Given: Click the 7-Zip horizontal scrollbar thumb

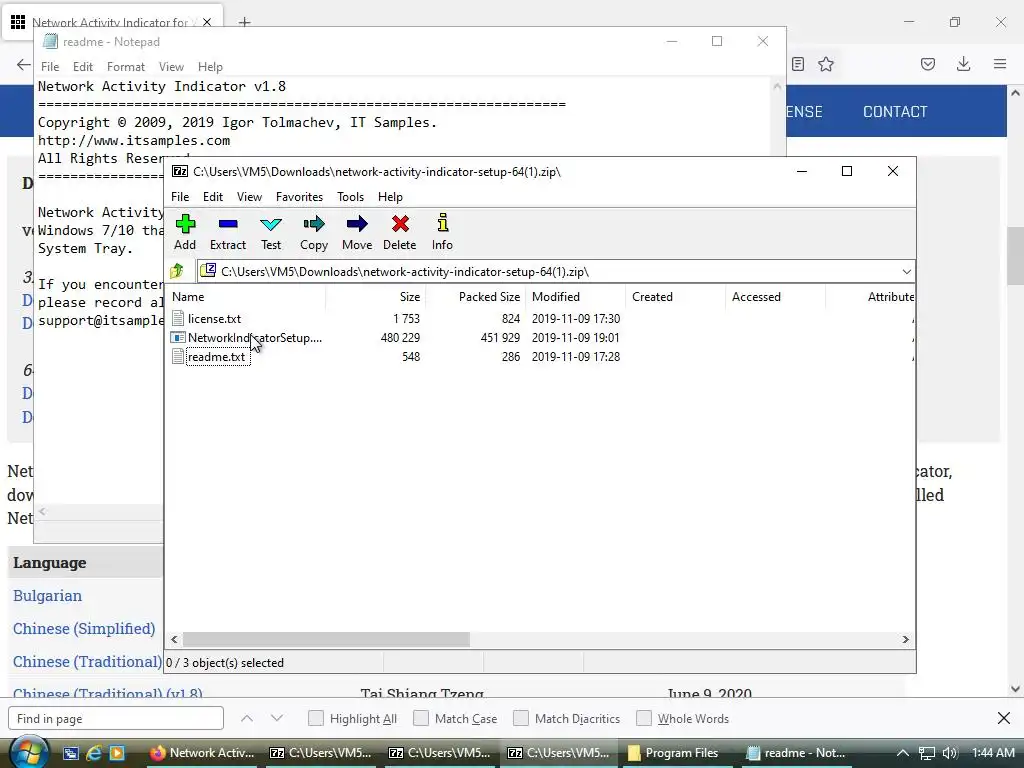Looking at the screenshot, I should coord(326,639).
